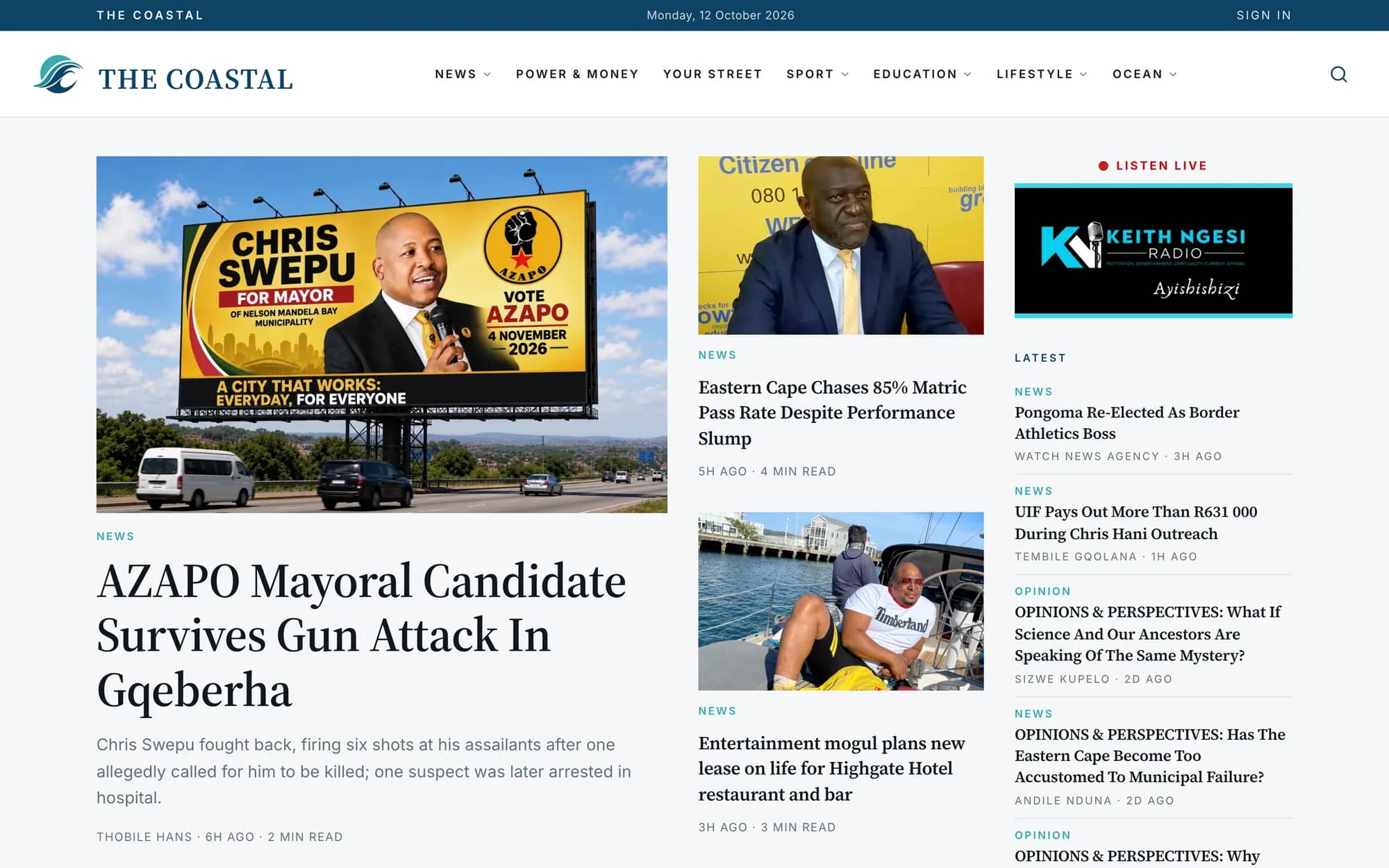1389x868 pixels.
Task: Open the News menu item
Action: 456,74
